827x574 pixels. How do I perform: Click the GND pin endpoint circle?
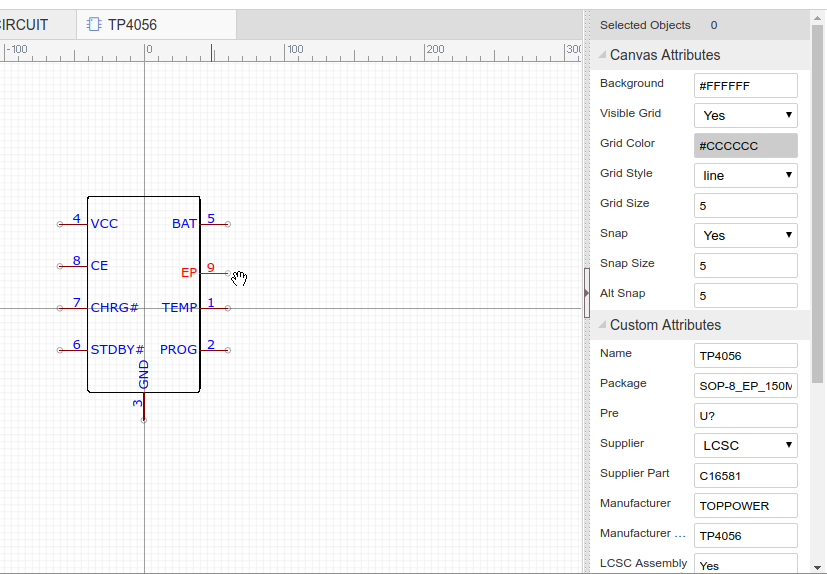[143, 420]
